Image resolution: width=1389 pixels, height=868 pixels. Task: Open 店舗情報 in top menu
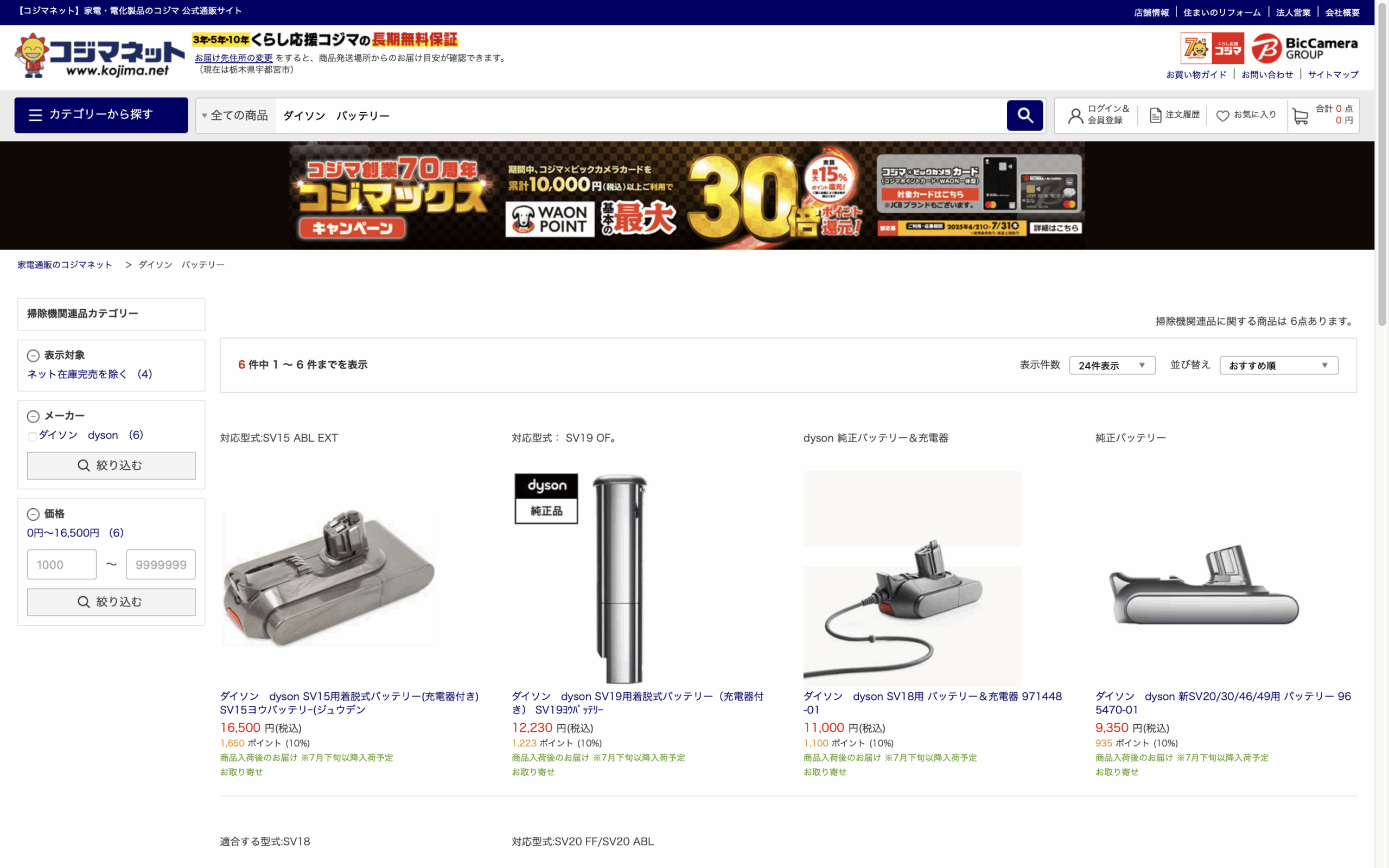[x=1151, y=12]
